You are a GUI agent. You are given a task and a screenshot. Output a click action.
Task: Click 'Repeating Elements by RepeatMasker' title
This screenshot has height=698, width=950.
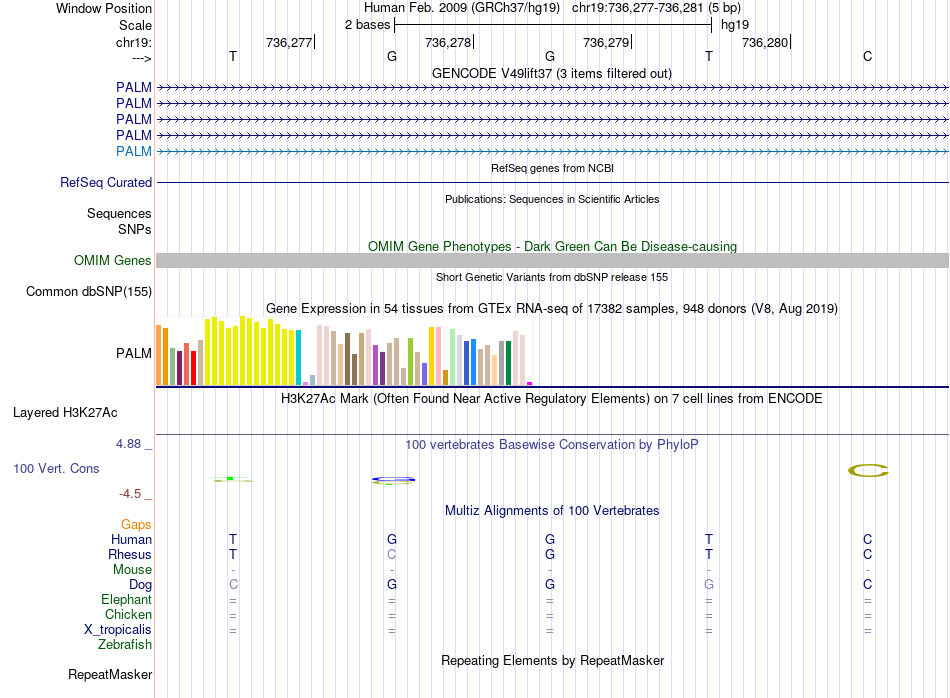(552, 660)
